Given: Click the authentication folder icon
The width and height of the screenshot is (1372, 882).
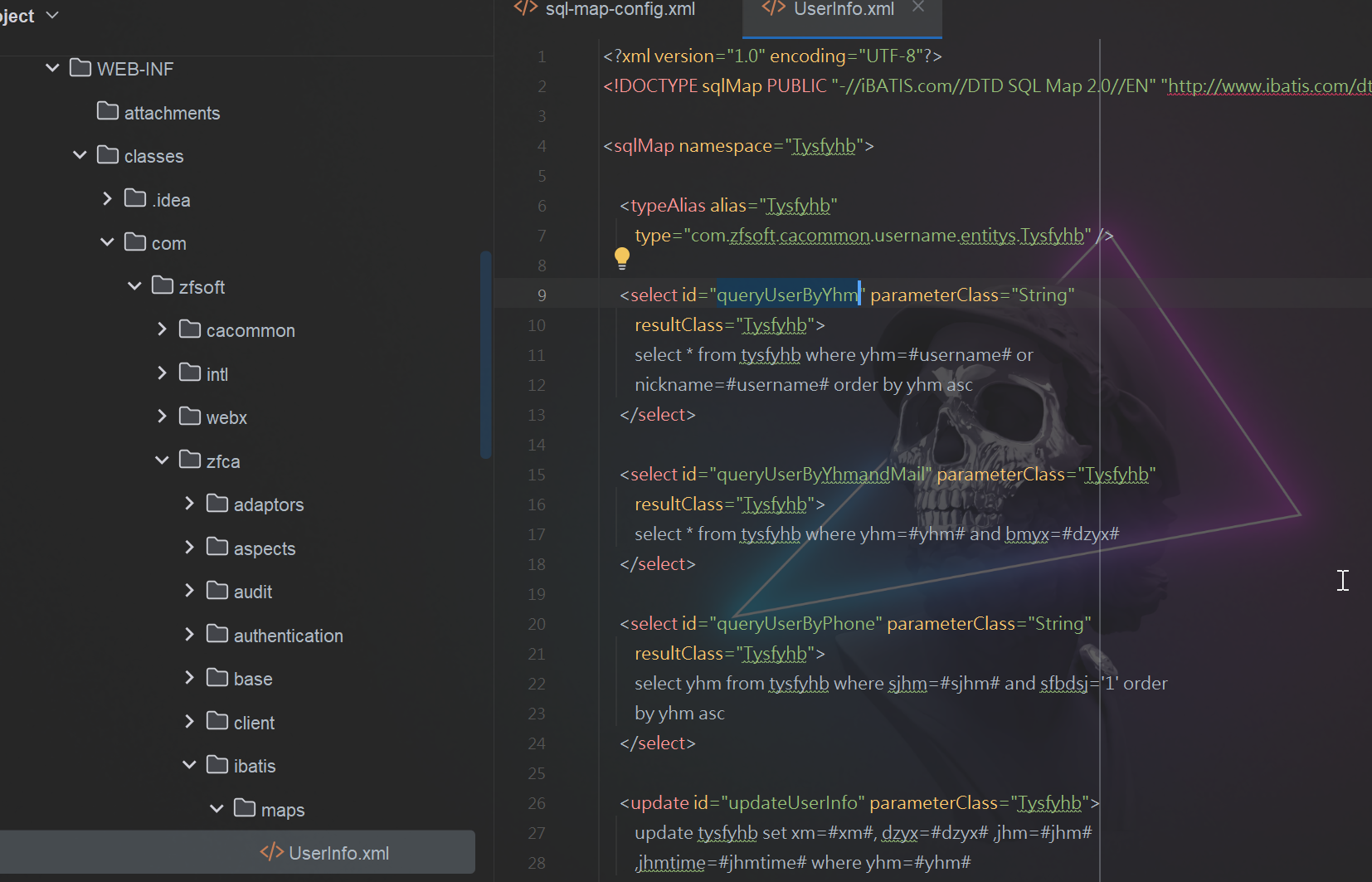Looking at the screenshot, I should pos(217,635).
